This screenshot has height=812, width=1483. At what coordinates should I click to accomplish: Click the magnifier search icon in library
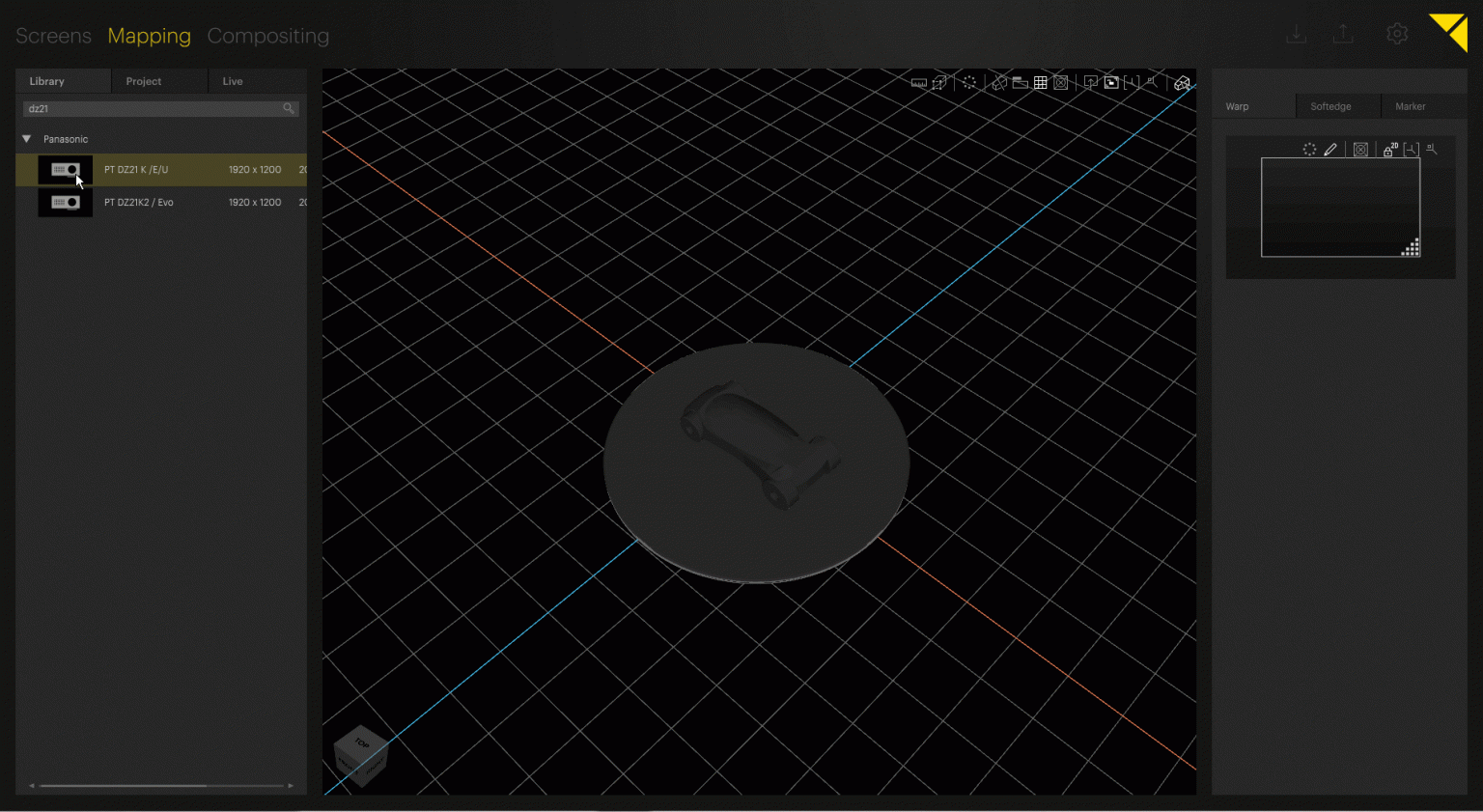coord(288,109)
